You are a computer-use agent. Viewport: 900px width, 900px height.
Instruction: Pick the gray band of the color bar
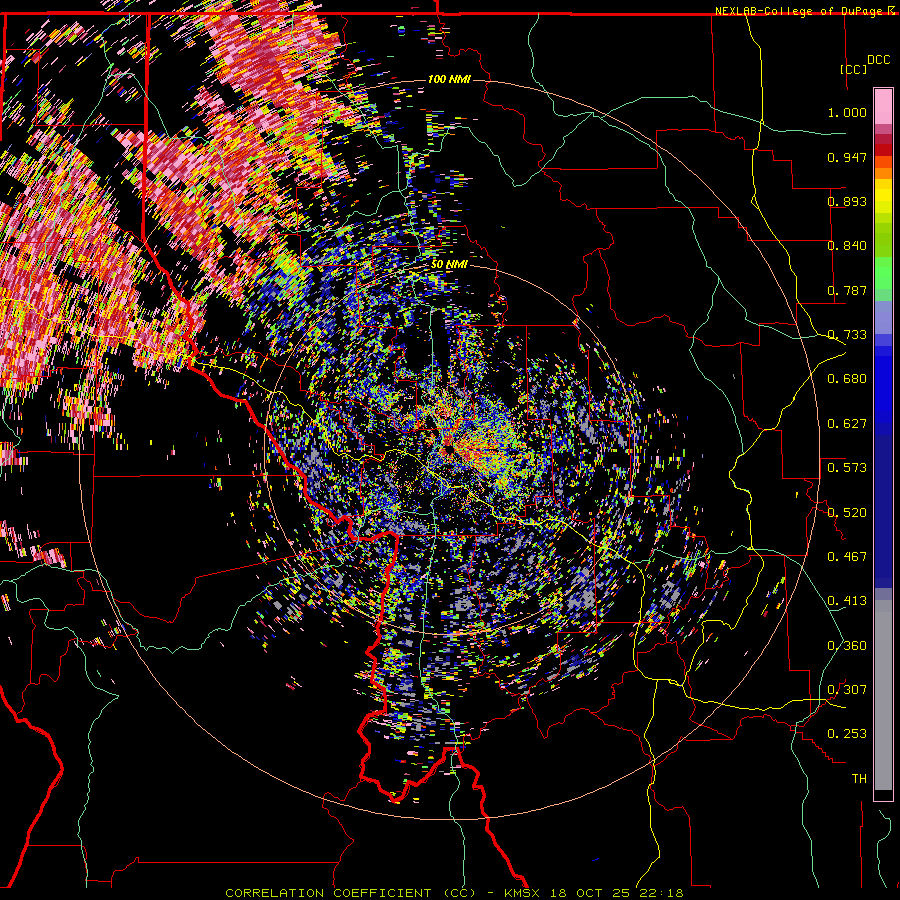tap(883, 695)
